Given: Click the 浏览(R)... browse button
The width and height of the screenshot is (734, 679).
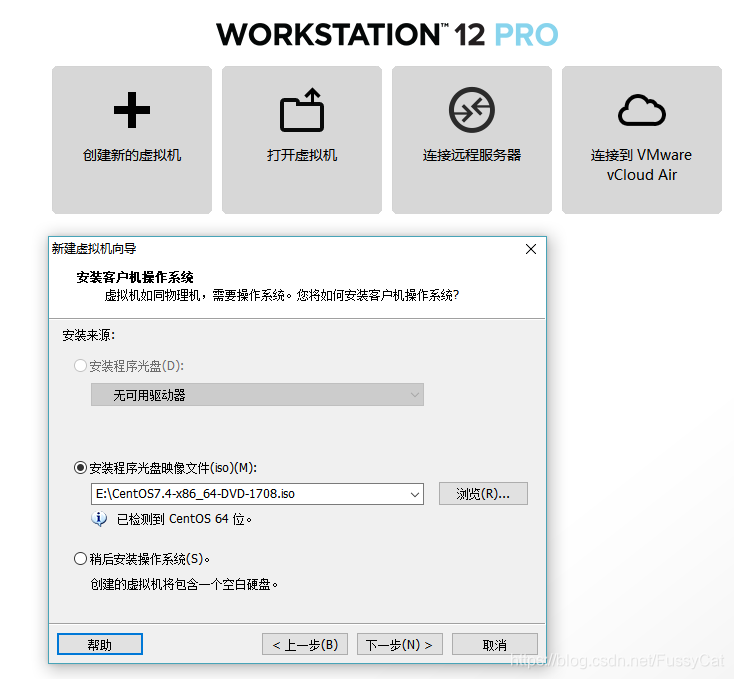Looking at the screenshot, I should 483,494.
